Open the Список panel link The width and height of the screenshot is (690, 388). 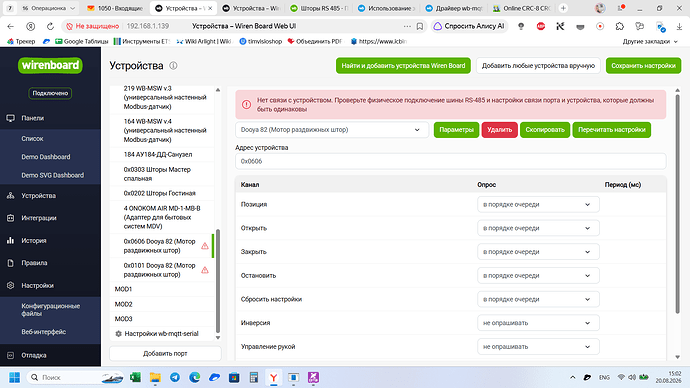coord(32,139)
